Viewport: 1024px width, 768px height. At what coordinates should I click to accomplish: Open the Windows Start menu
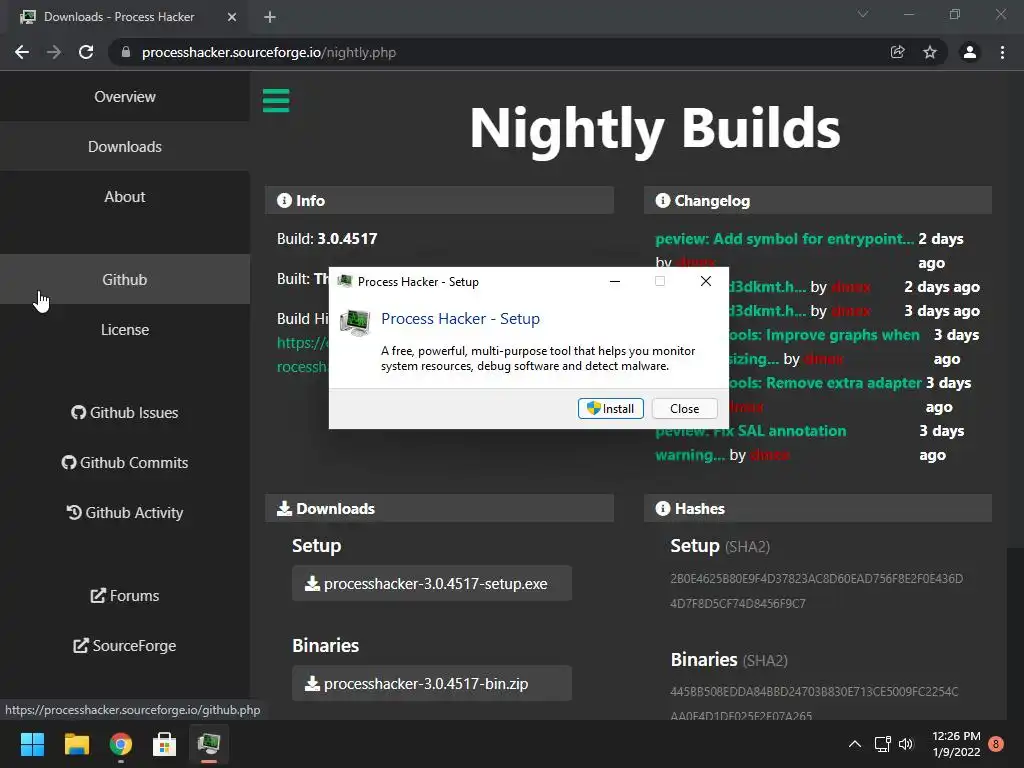click(32, 744)
